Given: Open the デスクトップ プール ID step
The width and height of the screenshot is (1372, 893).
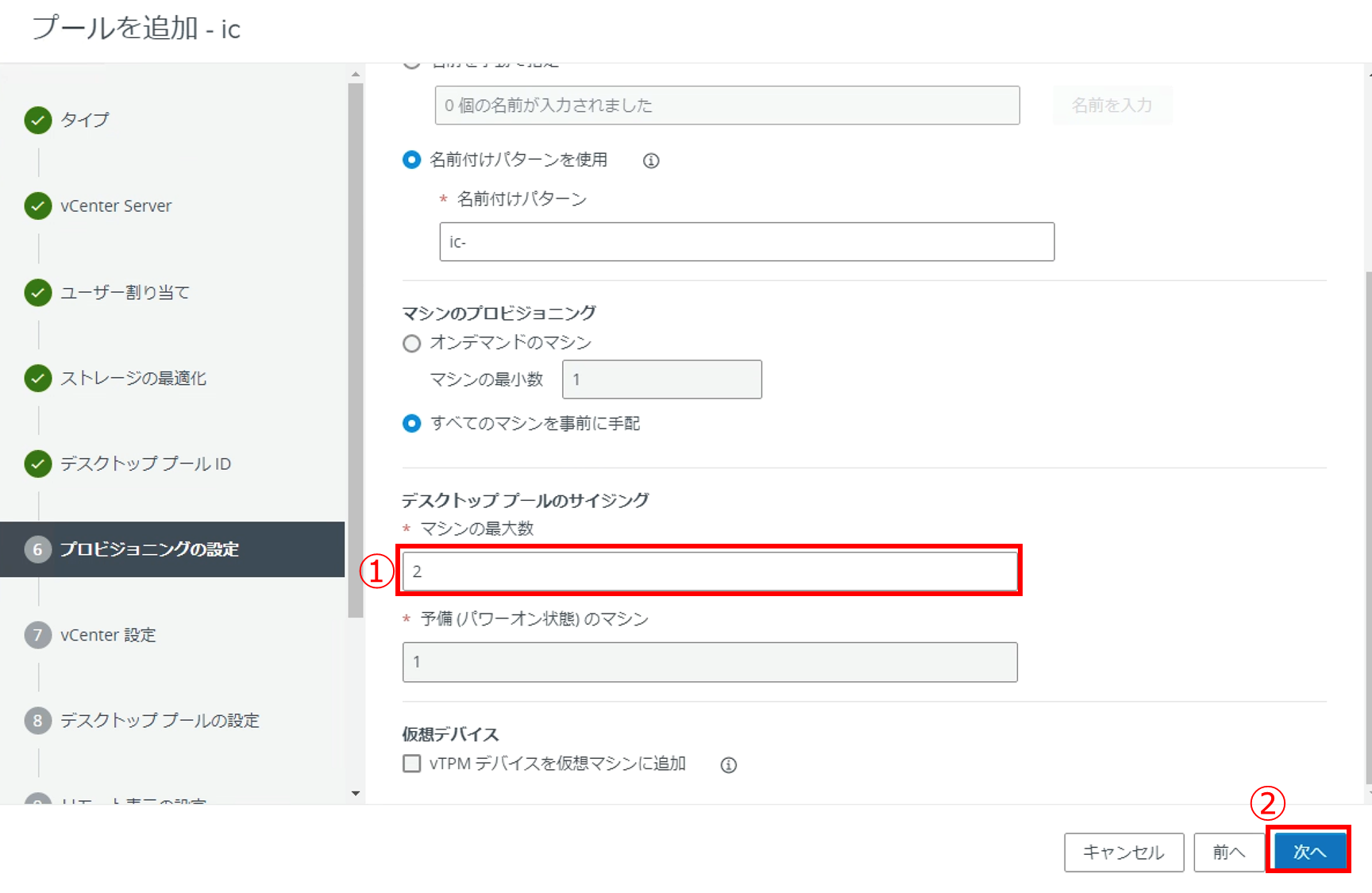Looking at the screenshot, I should pos(145,464).
